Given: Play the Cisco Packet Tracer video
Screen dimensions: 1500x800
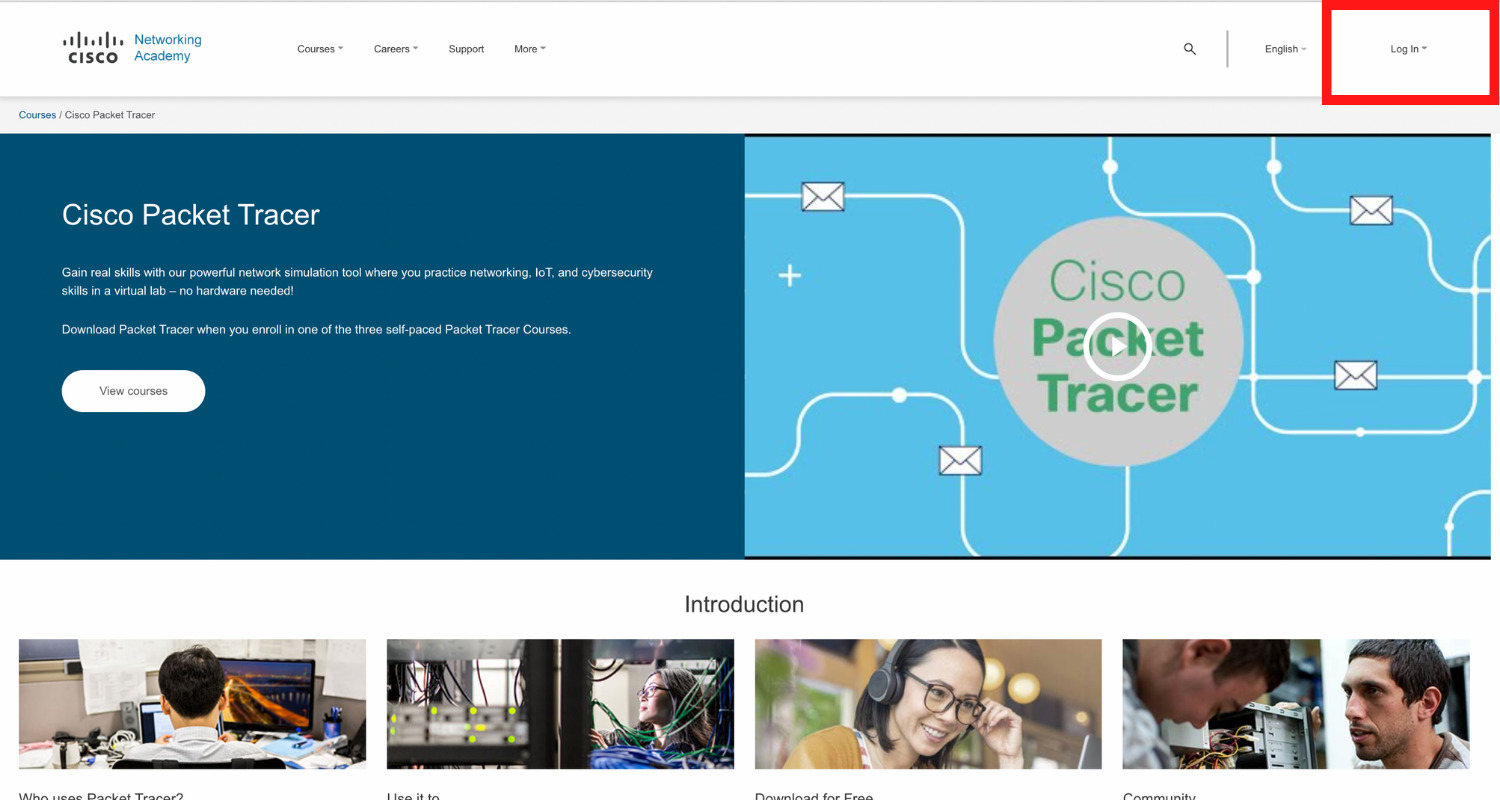Looking at the screenshot, I should (x=1117, y=346).
